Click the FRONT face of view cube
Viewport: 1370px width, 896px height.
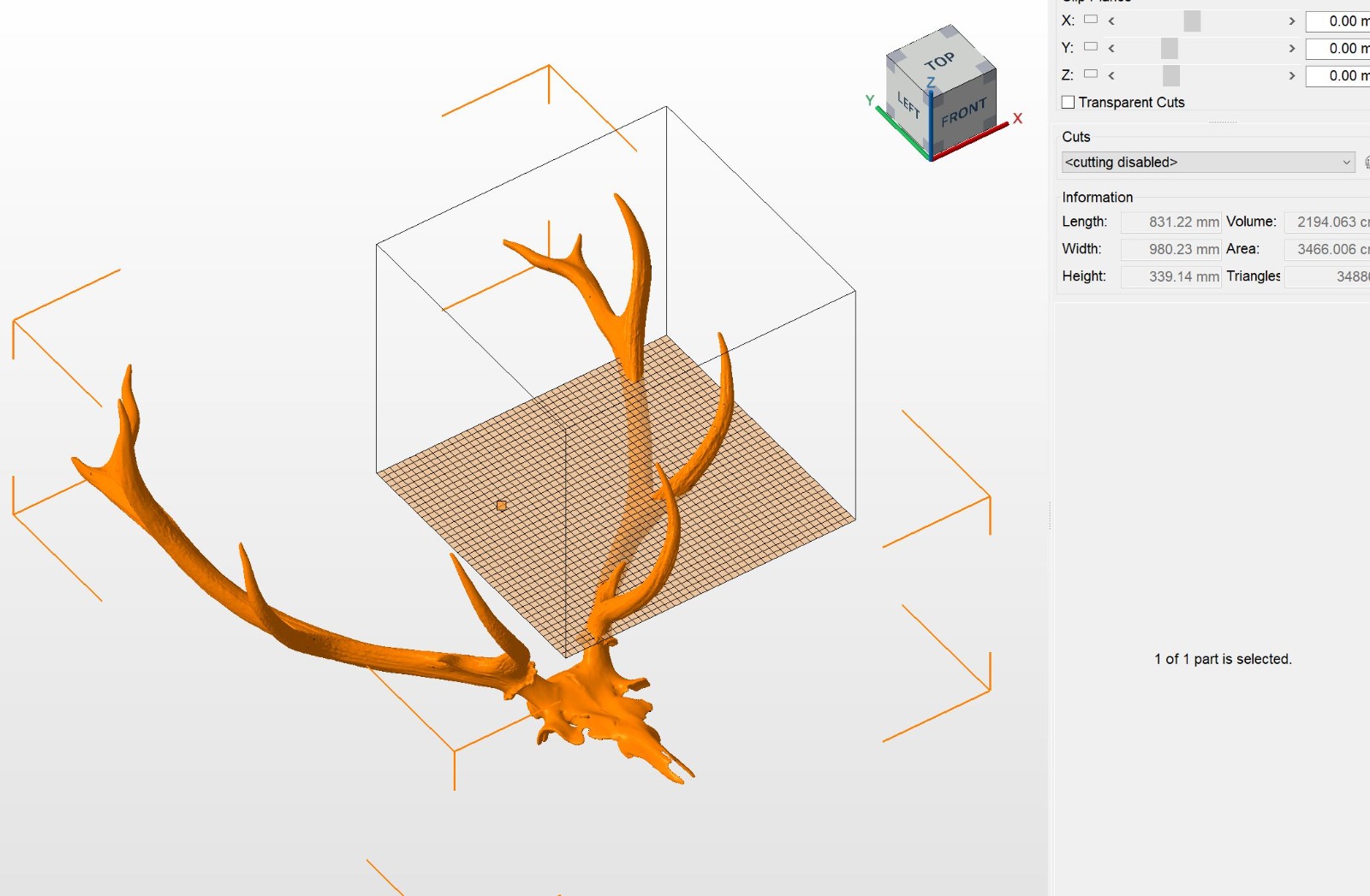pos(963,111)
